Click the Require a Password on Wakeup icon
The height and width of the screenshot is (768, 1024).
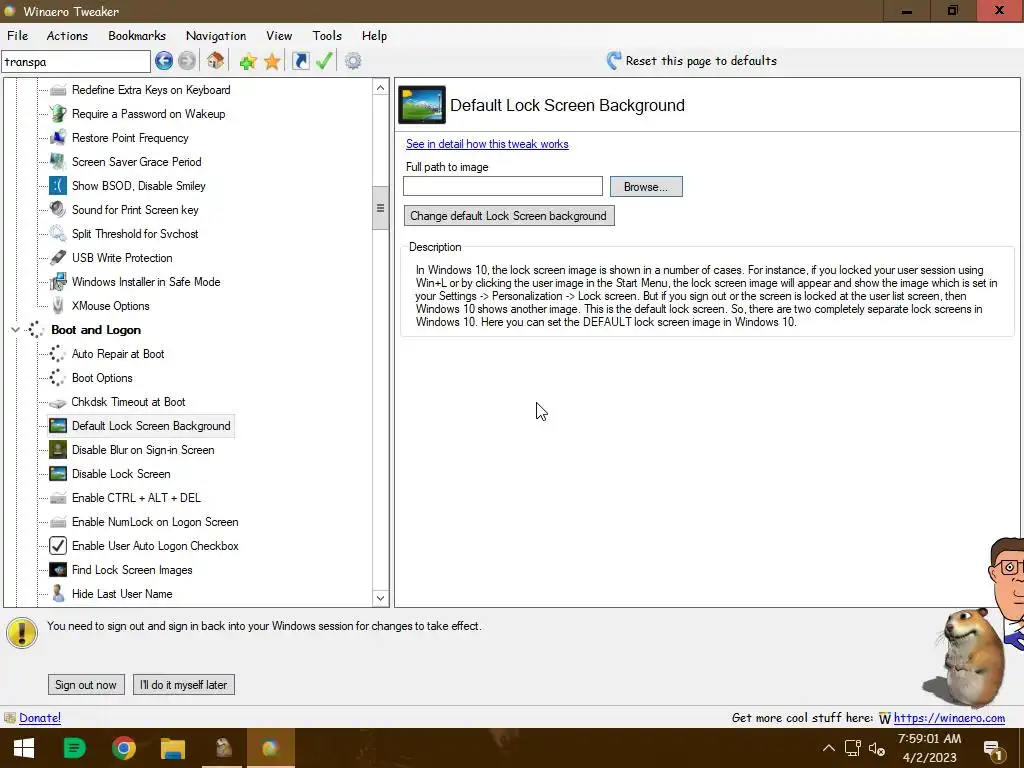[x=58, y=114]
